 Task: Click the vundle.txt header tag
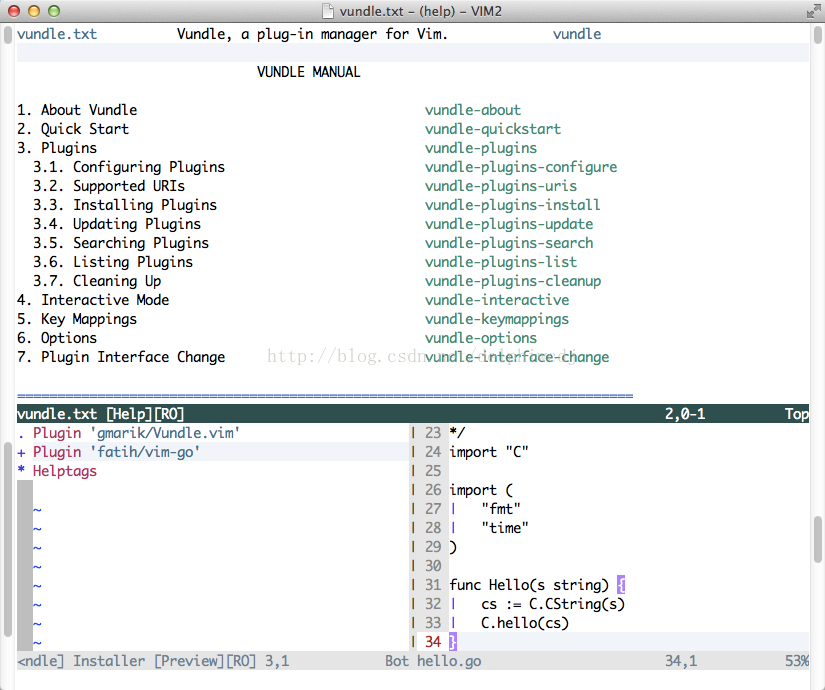click(x=57, y=34)
